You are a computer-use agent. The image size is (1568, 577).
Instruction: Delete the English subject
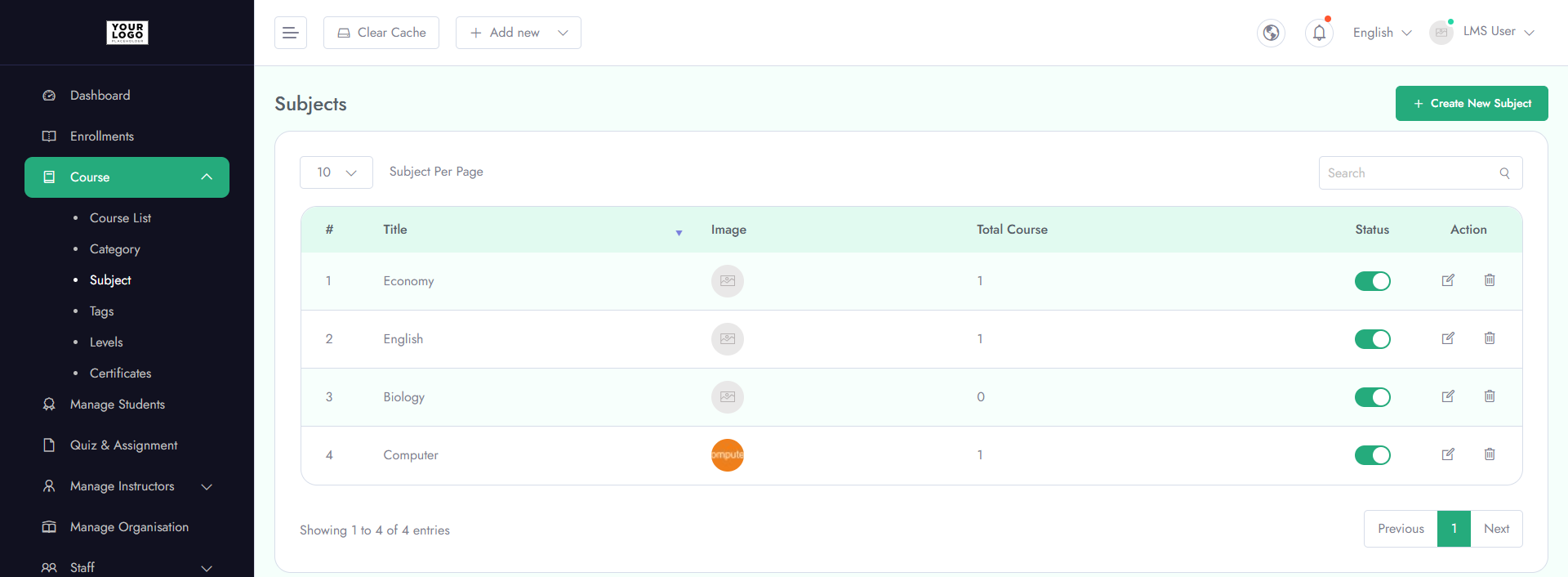pos(1490,338)
